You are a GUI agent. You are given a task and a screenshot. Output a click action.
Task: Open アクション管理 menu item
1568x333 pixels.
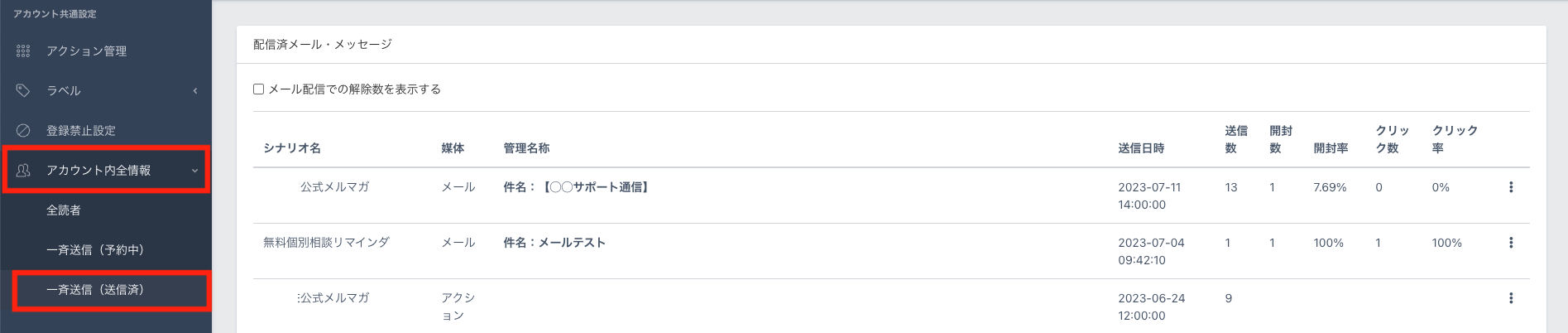86,51
